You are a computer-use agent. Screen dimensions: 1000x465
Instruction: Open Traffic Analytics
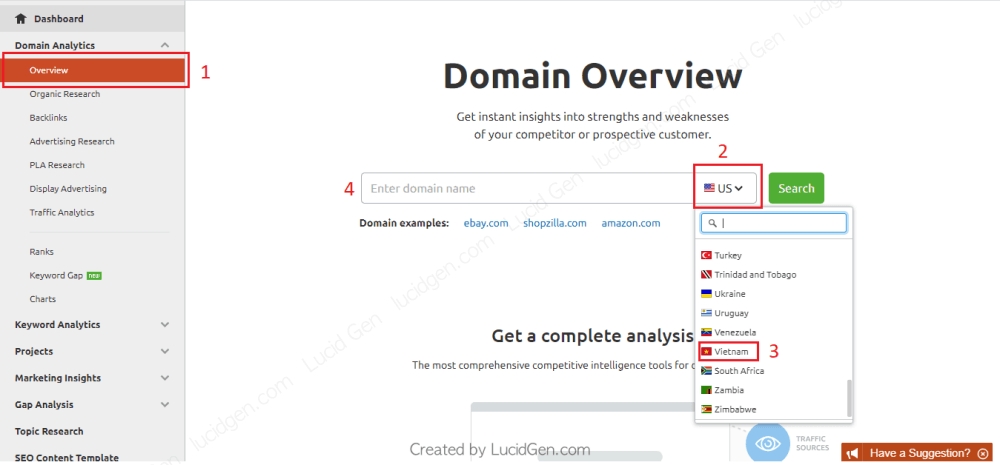(61, 212)
